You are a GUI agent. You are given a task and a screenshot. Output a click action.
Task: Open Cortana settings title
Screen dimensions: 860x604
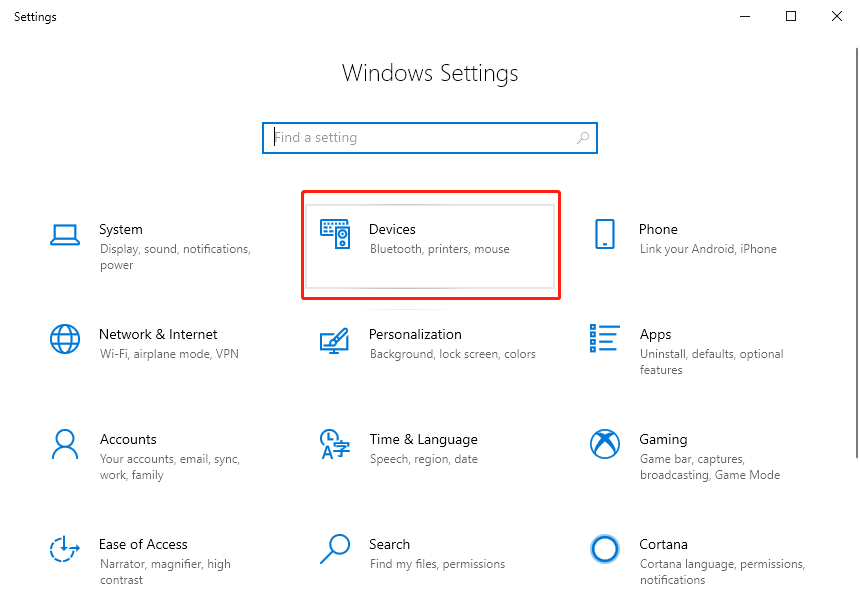pos(663,544)
